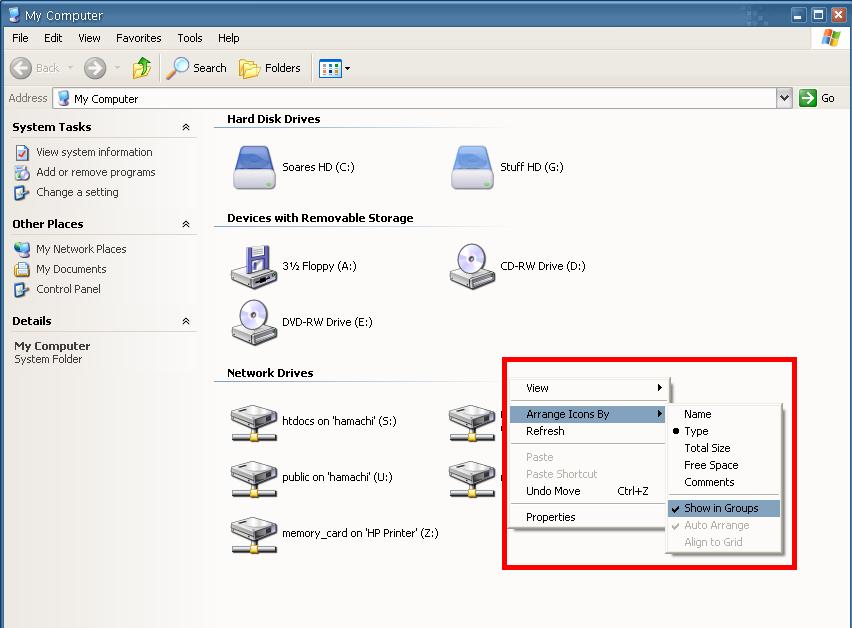852x628 pixels.
Task: Collapse the Details panel
Action: click(186, 321)
